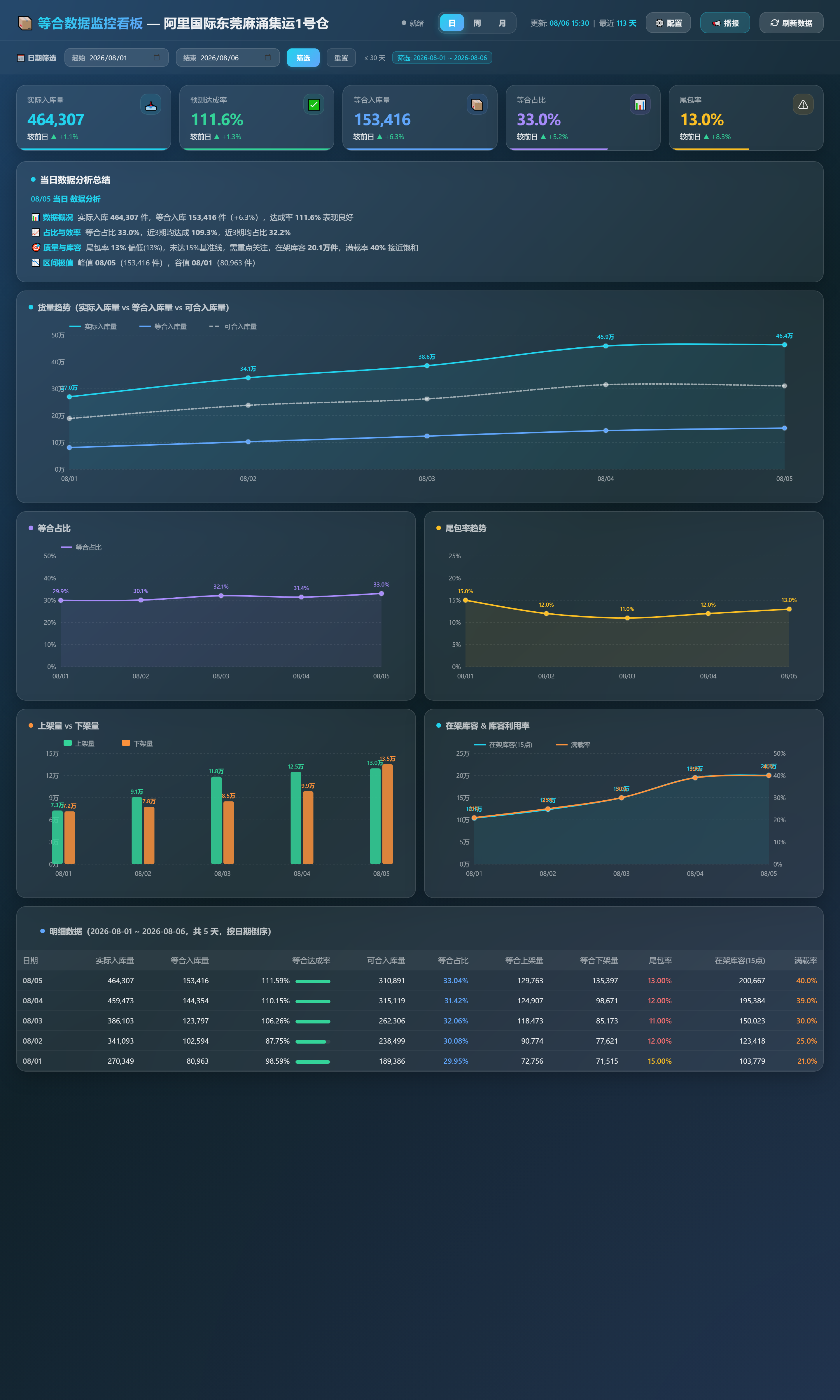This screenshot has width=840, height=1400.
Task: Toggle 可合入库量 dashed legend series
Action: point(233,326)
